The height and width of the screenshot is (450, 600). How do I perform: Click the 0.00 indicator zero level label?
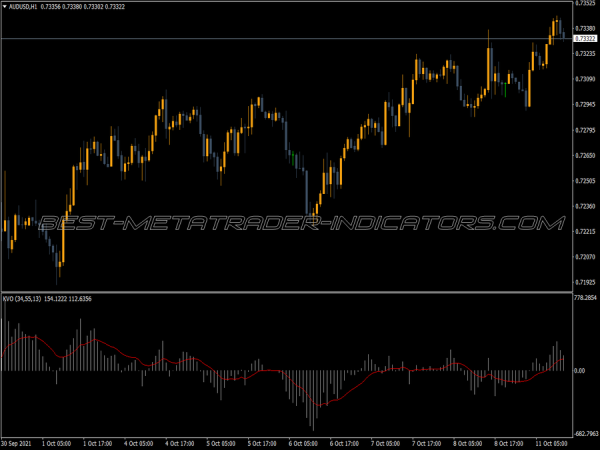tap(579, 371)
